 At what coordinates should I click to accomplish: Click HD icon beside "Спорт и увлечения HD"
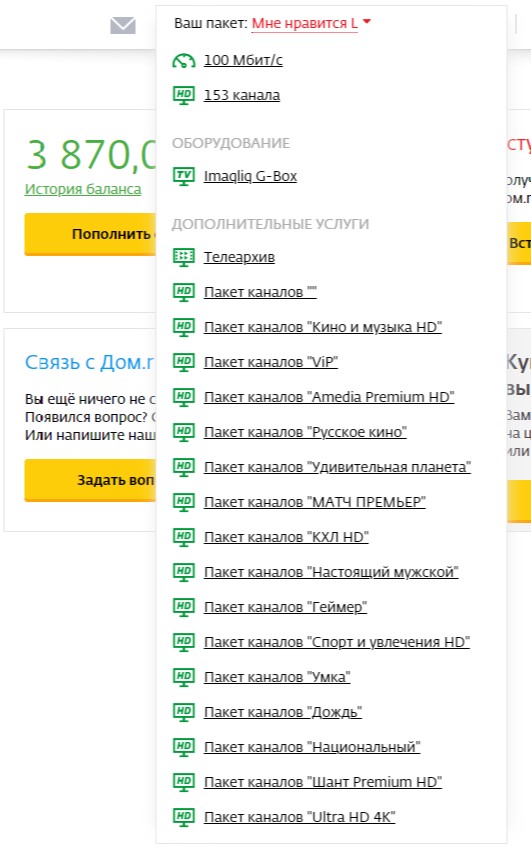point(183,642)
